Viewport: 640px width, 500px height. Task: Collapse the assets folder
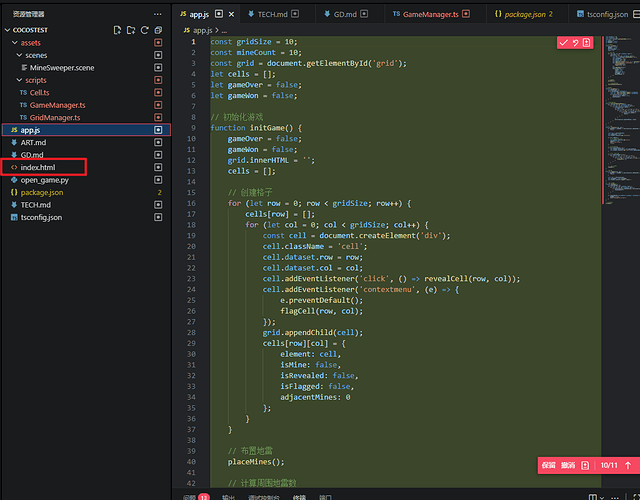[x=15, y=43]
